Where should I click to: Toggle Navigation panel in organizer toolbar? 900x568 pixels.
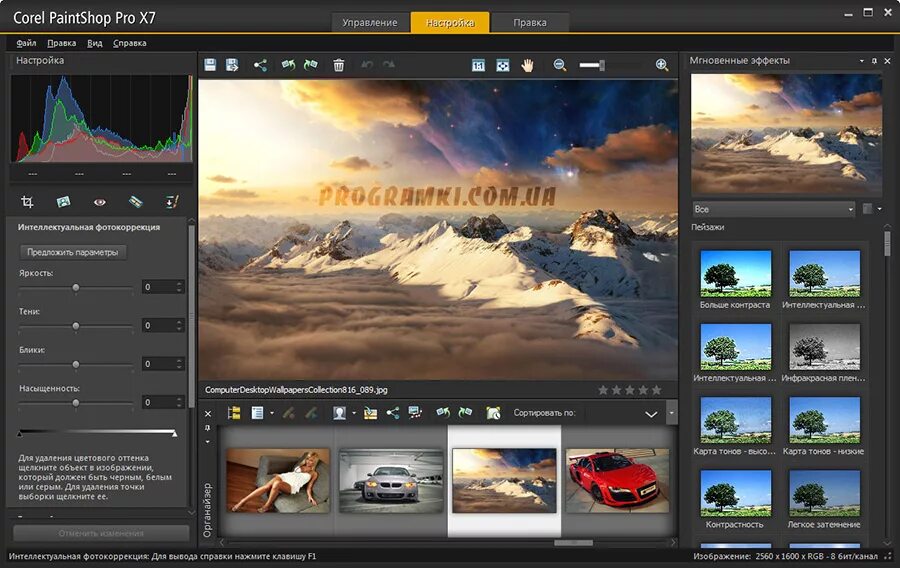click(x=234, y=413)
